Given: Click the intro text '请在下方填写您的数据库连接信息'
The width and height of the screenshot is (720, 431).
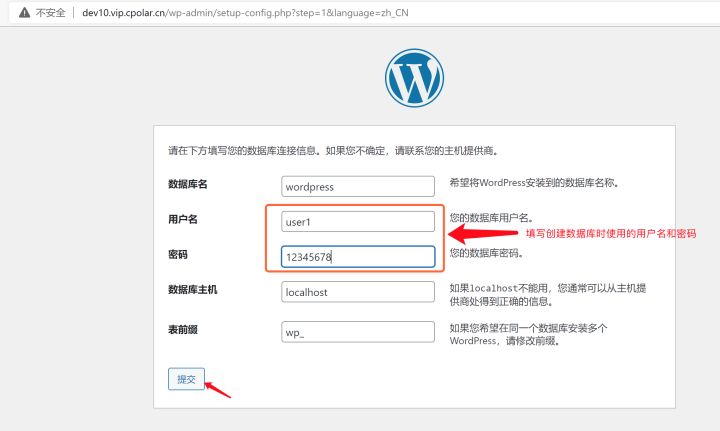Looking at the screenshot, I should (242, 151).
